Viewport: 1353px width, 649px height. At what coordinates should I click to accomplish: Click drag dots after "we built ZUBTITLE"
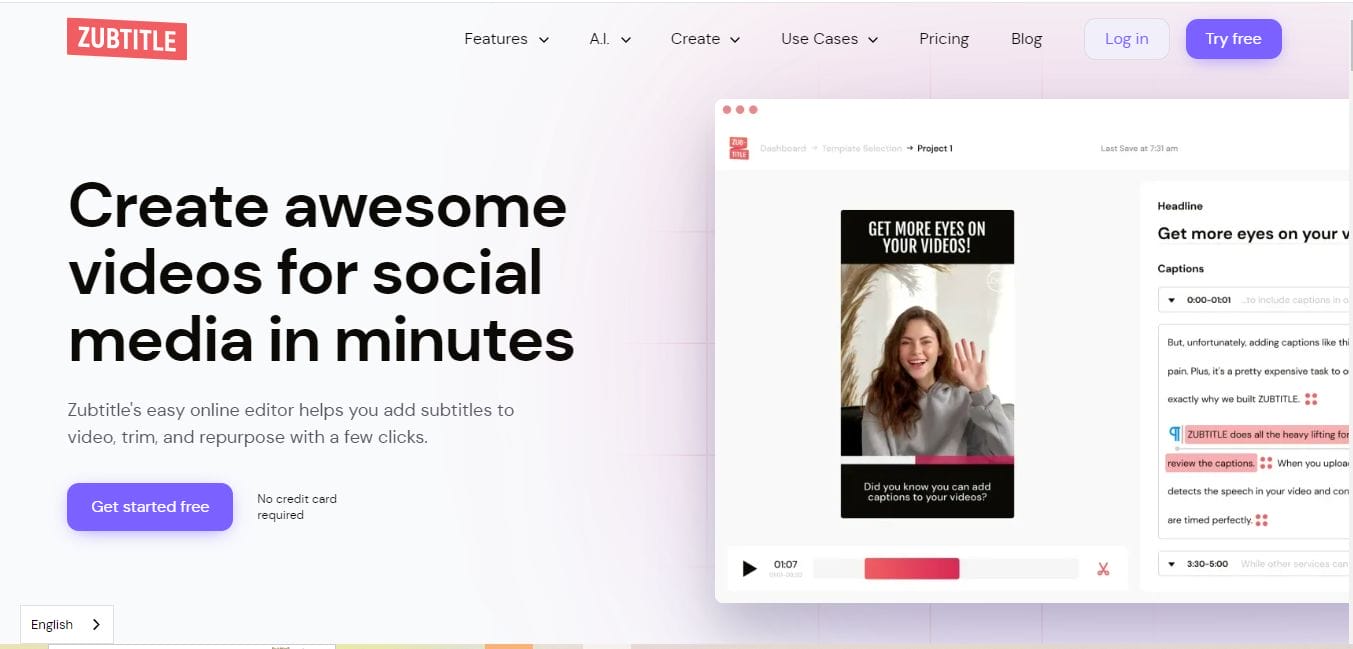[x=1311, y=398]
